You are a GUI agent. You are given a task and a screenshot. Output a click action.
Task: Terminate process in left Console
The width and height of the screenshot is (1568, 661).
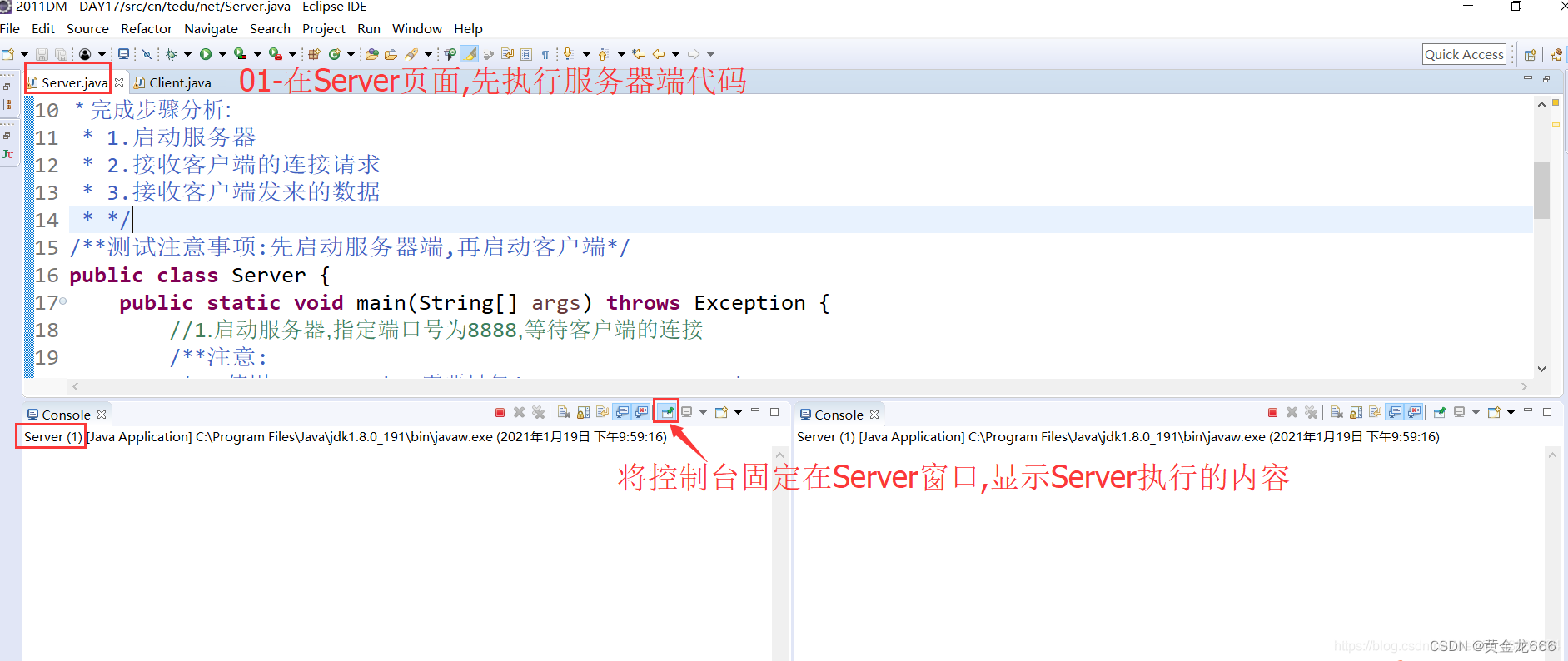click(500, 412)
